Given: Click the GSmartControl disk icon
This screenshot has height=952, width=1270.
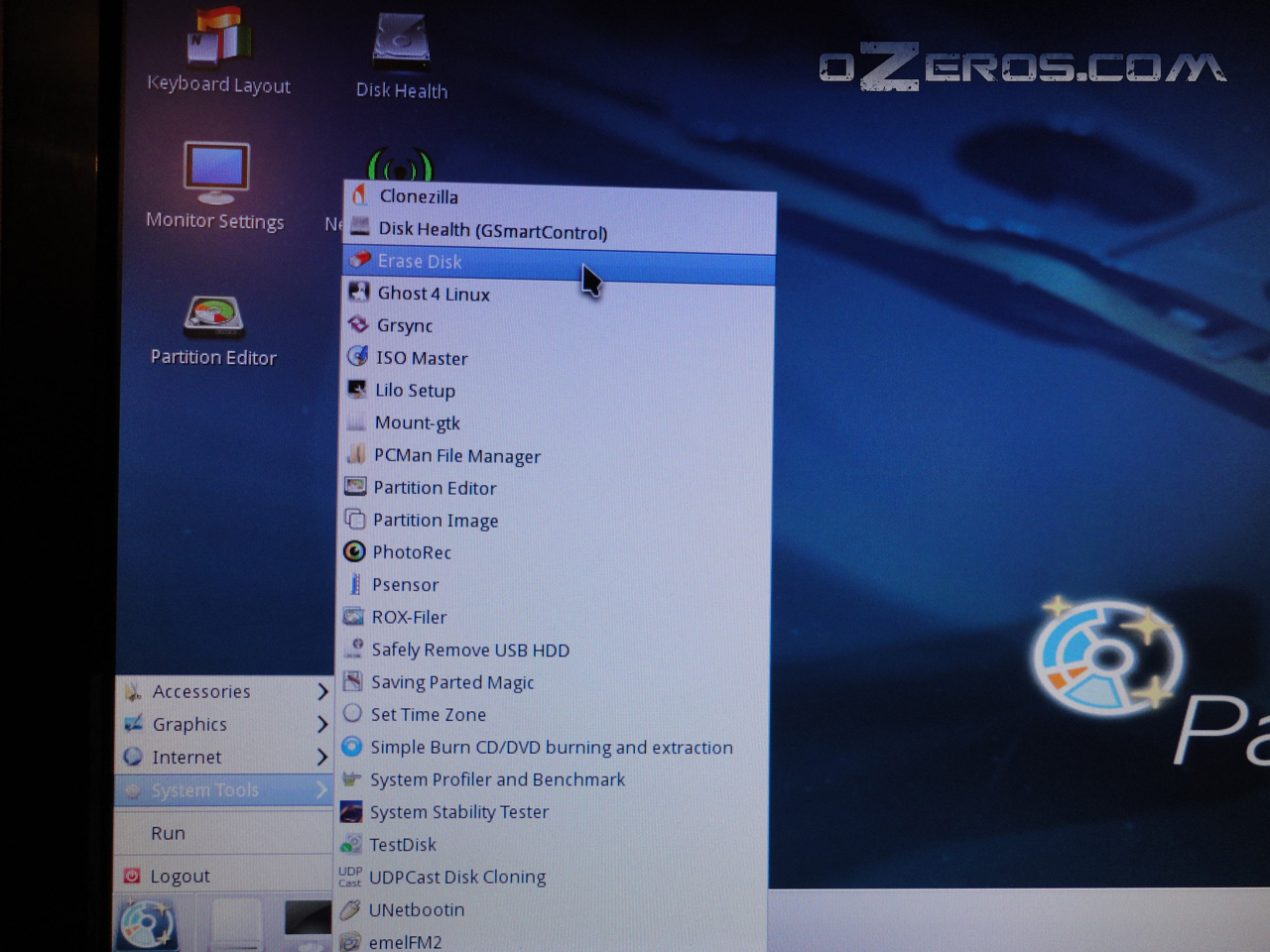Looking at the screenshot, I should [x=360, y=227].
